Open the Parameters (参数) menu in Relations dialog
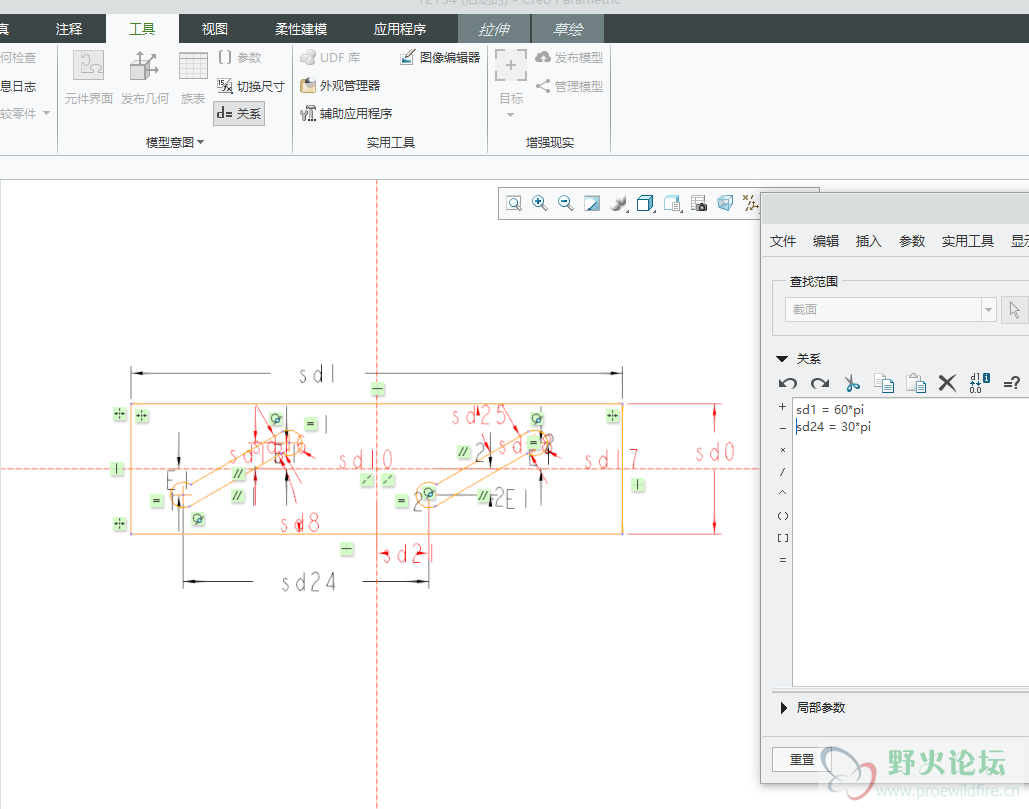This screenshot has width=1029, height=809. 912,241
